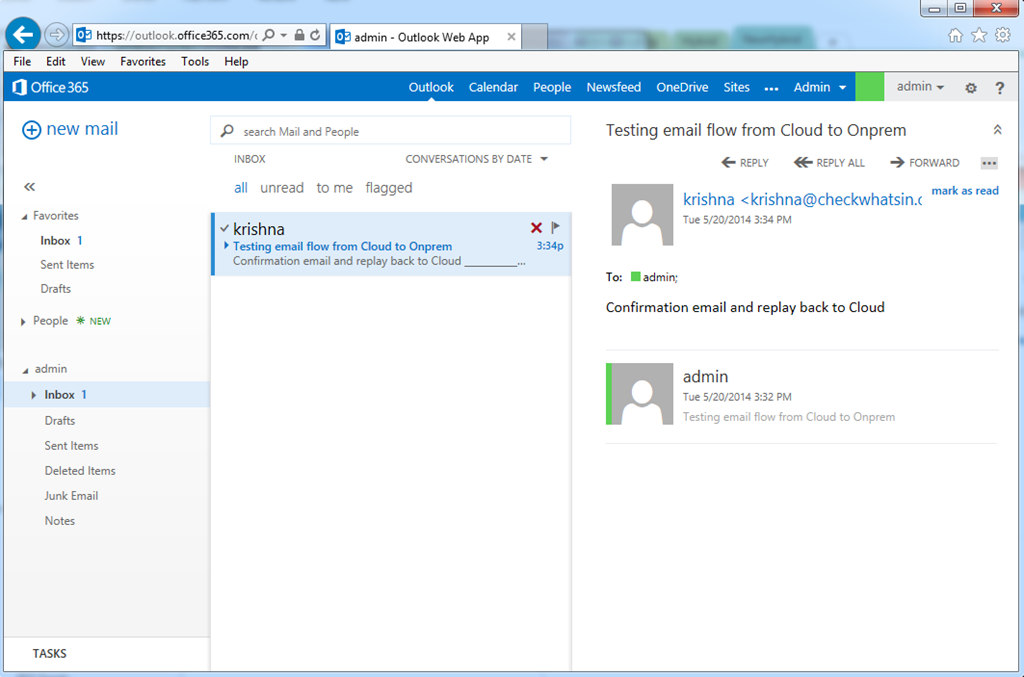Open Favorites Sent Items folder
This screenshot has width=1024, height=677.
(67, 264)
